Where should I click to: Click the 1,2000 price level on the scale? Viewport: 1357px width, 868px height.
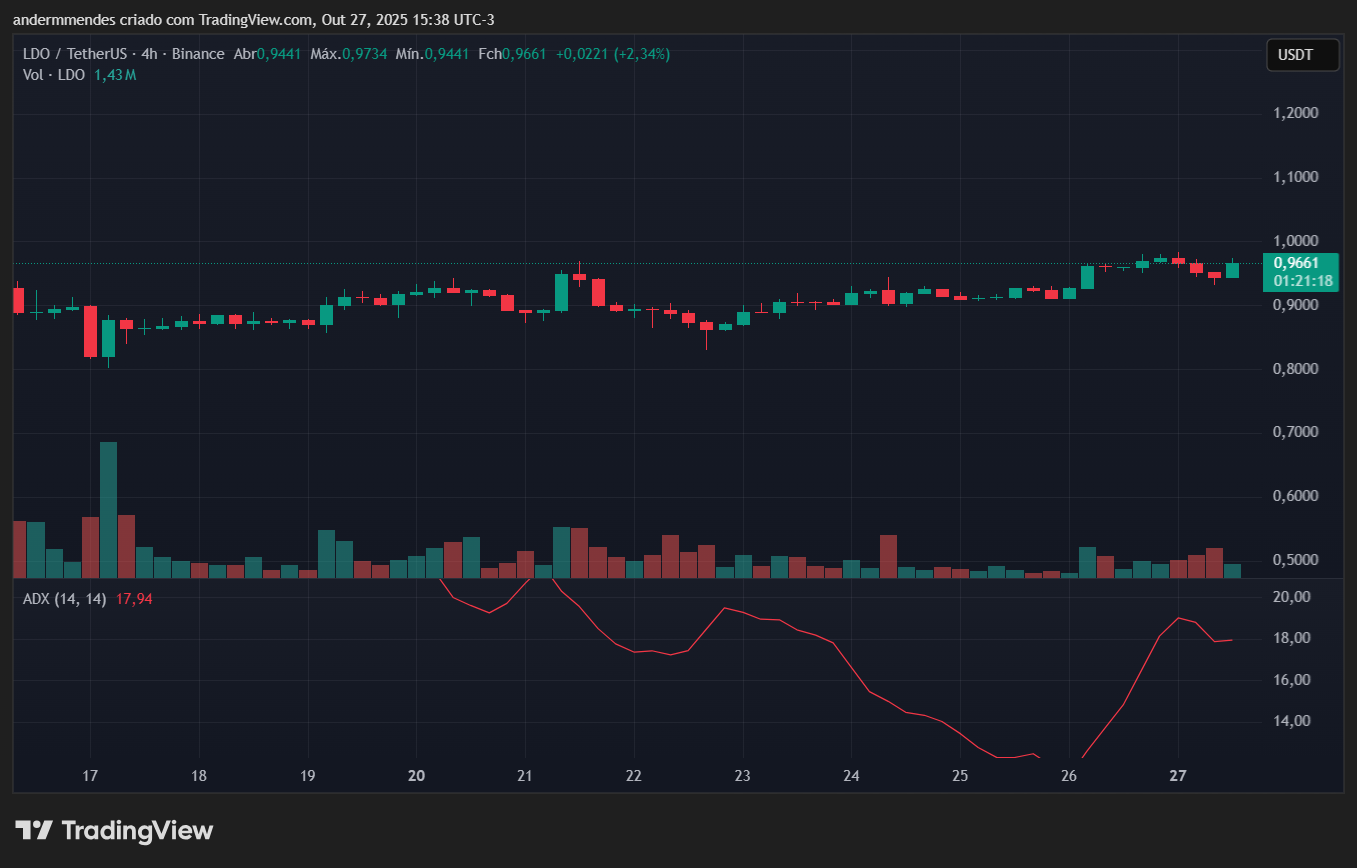point(1296,112)
